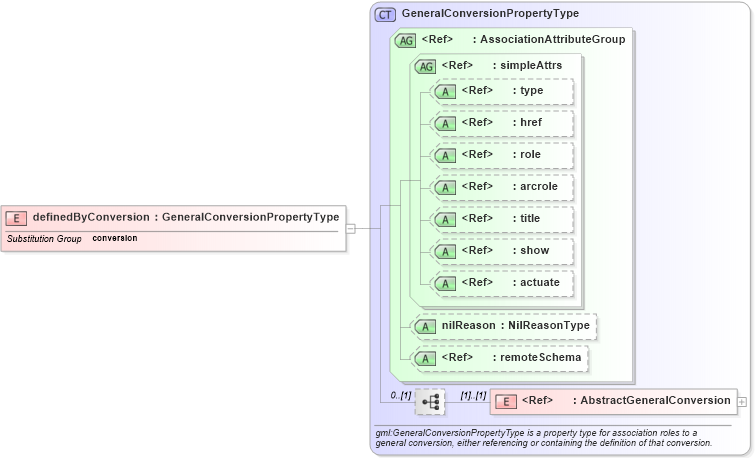The width and height of the screenshot is (755, 458).
Task: Click the E icon of AbstractGeneralConversion
Action: pyautogui.click(x=506, y=402)
